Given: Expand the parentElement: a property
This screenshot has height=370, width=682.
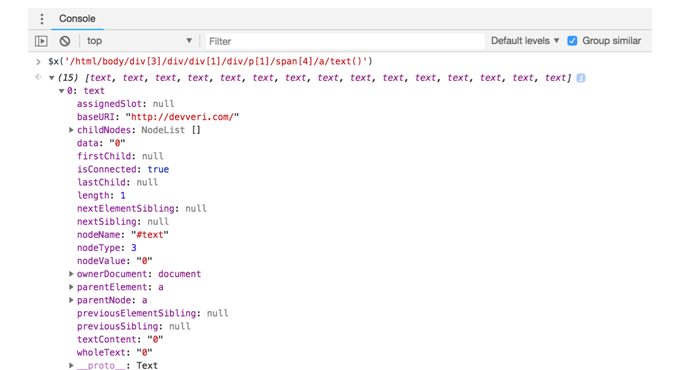Looking at the screenshot, I should [x=71, y=287].
